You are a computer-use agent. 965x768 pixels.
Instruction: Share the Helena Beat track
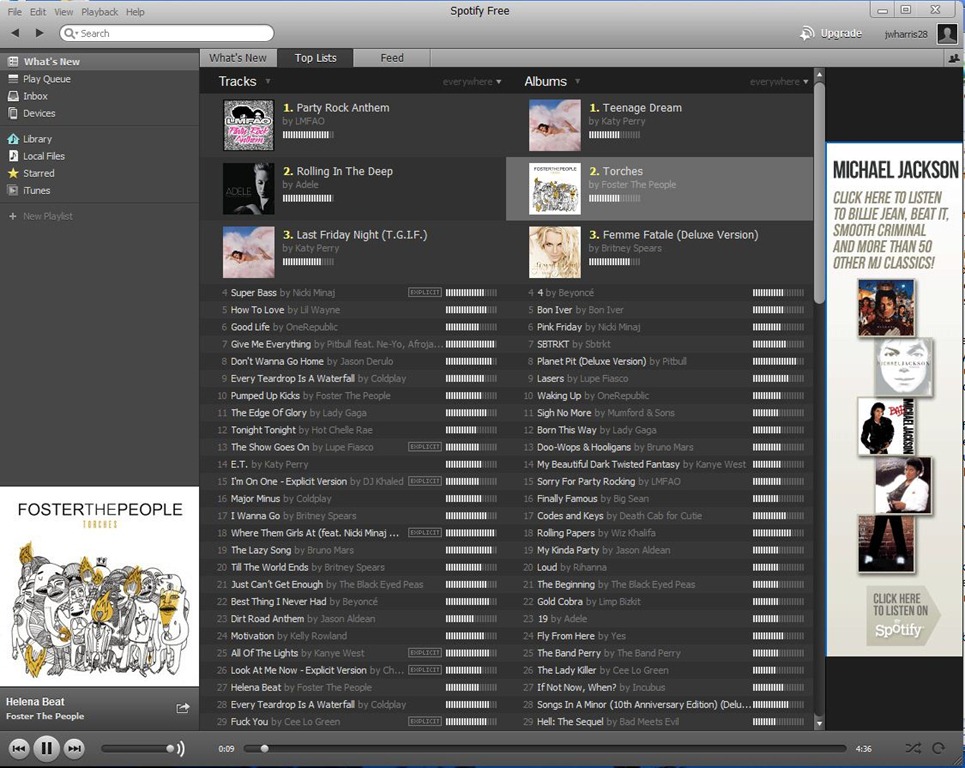point(183,708)
